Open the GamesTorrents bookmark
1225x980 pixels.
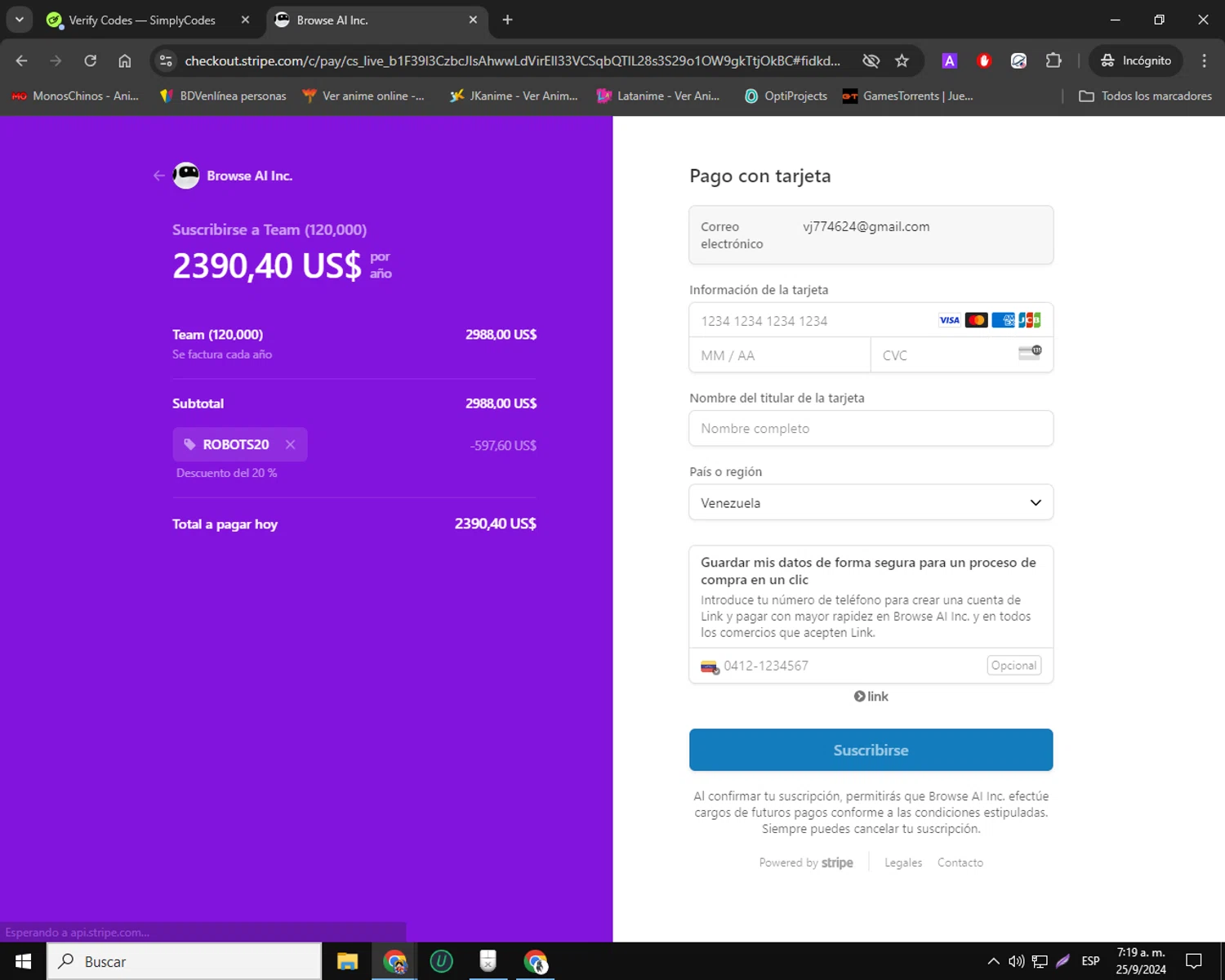pos(907,96)
